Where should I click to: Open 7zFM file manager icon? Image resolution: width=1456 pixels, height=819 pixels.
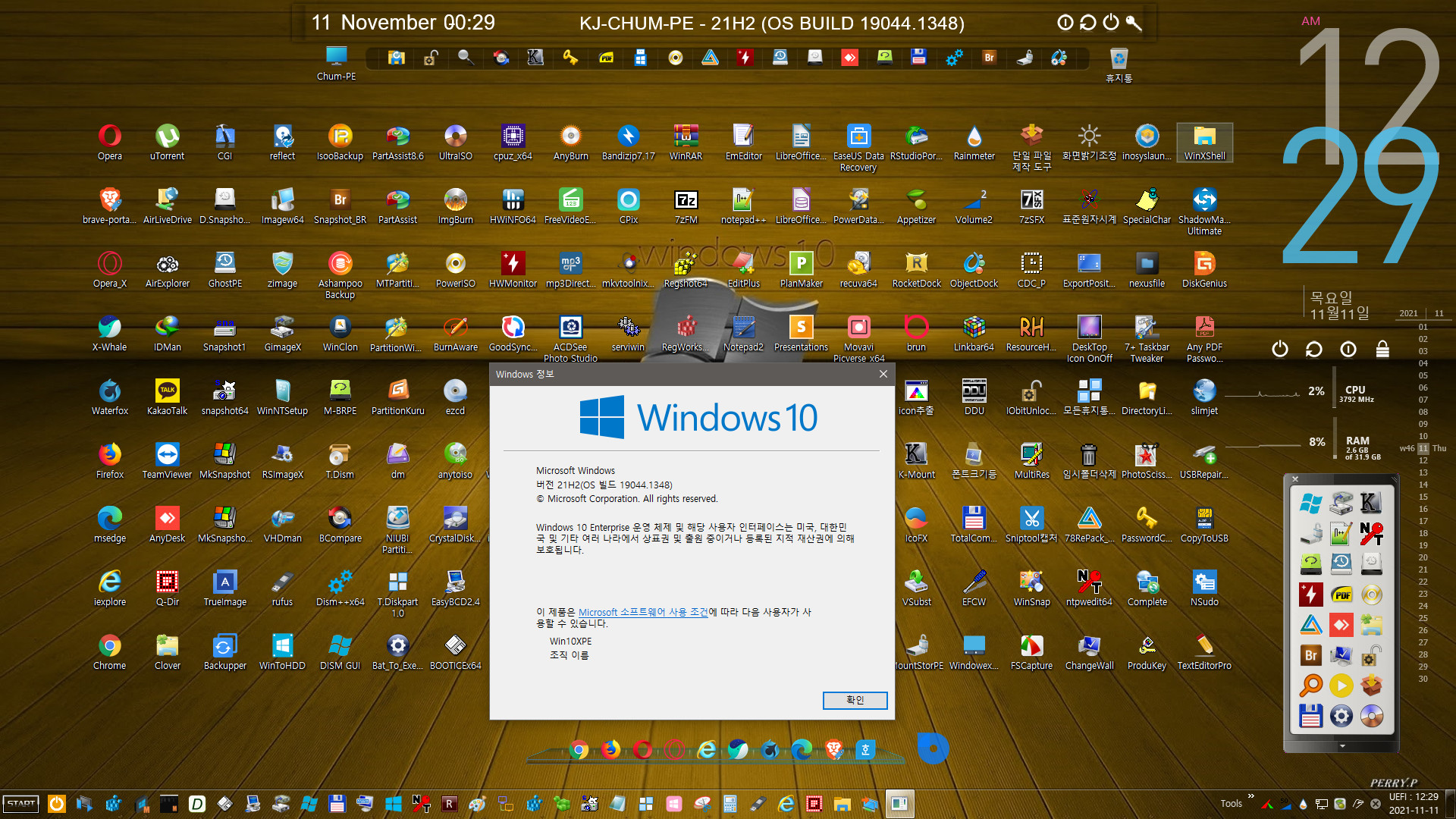686,206
